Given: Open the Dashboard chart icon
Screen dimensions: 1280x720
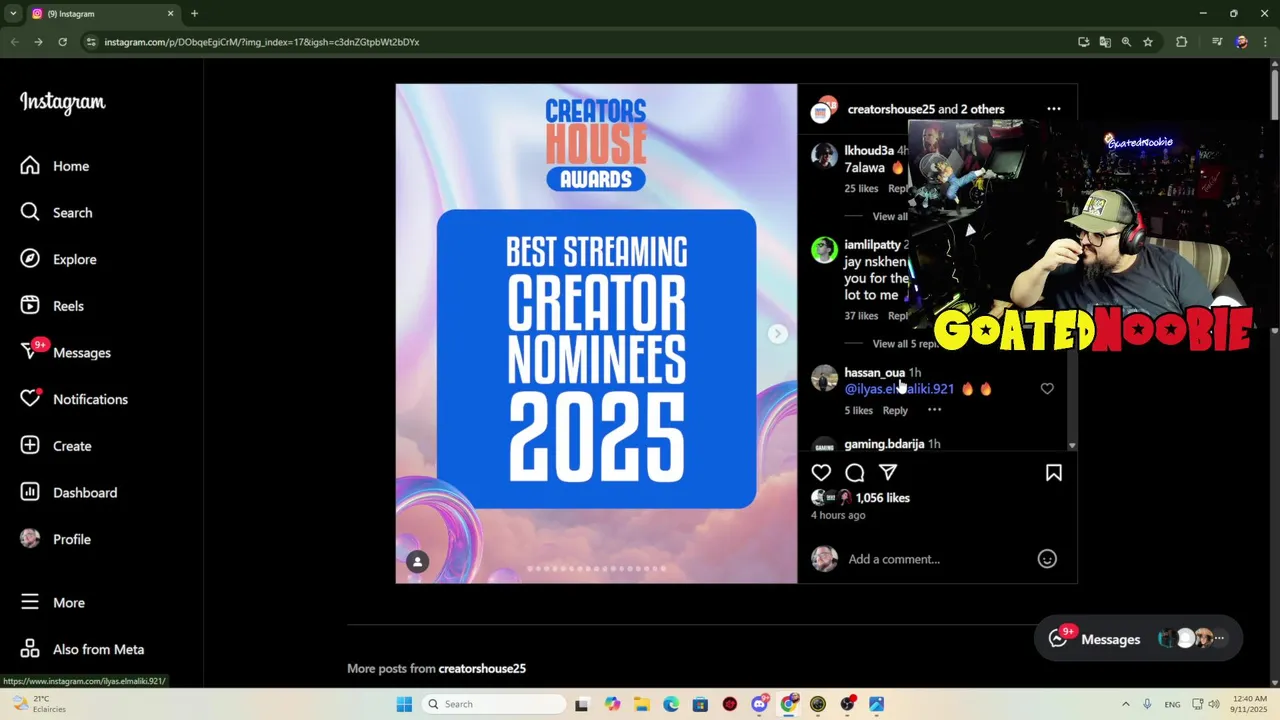Looking at the screenshot, I should [x=30, y=492].
